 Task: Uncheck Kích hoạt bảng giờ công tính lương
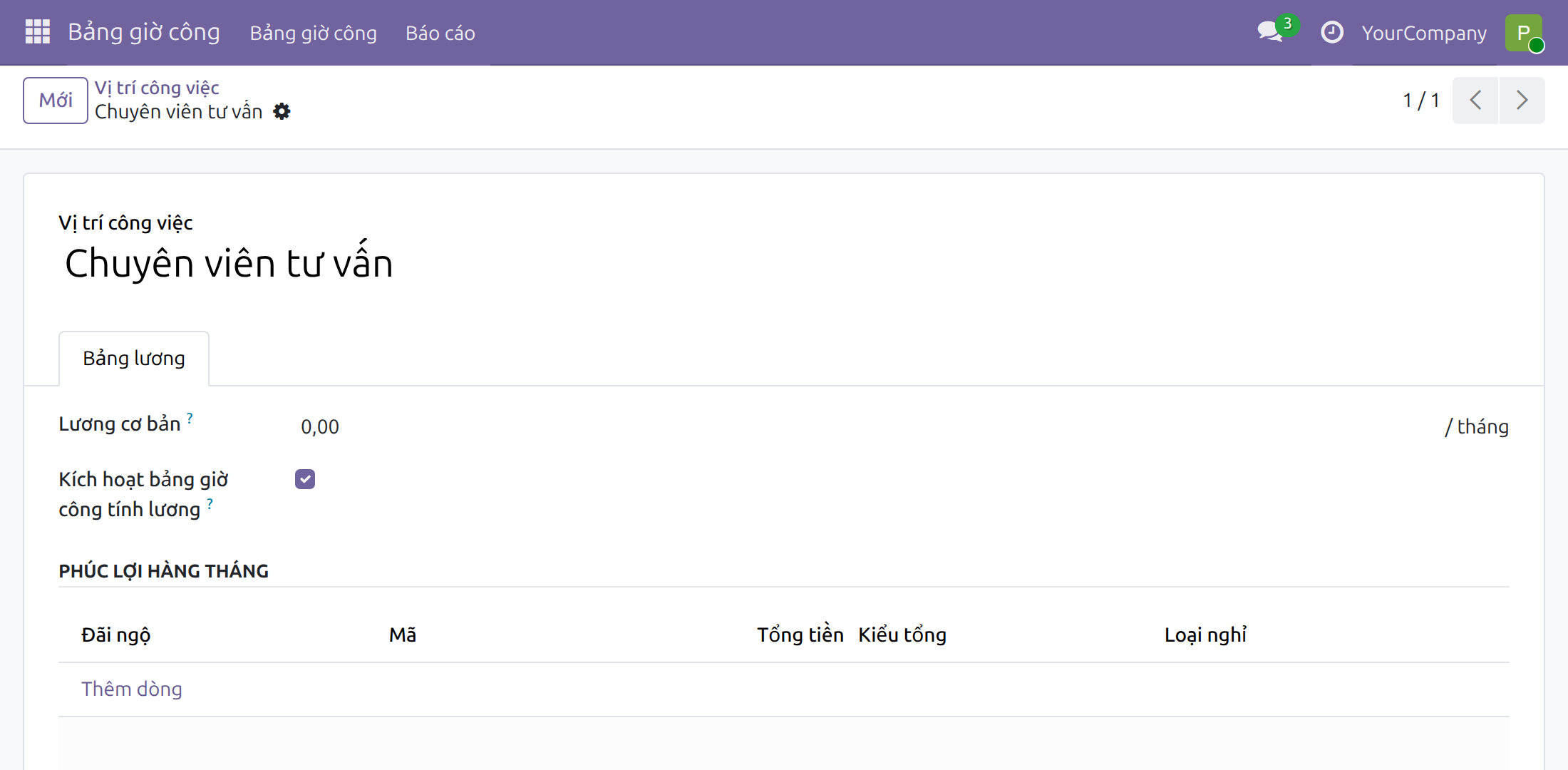pyautogui.click(x=305, y=479)
